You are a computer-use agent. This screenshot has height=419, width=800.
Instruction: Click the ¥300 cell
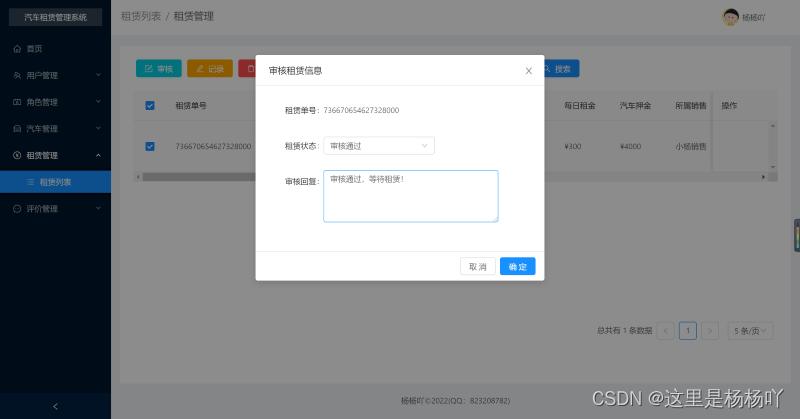[x=573, y=146]
